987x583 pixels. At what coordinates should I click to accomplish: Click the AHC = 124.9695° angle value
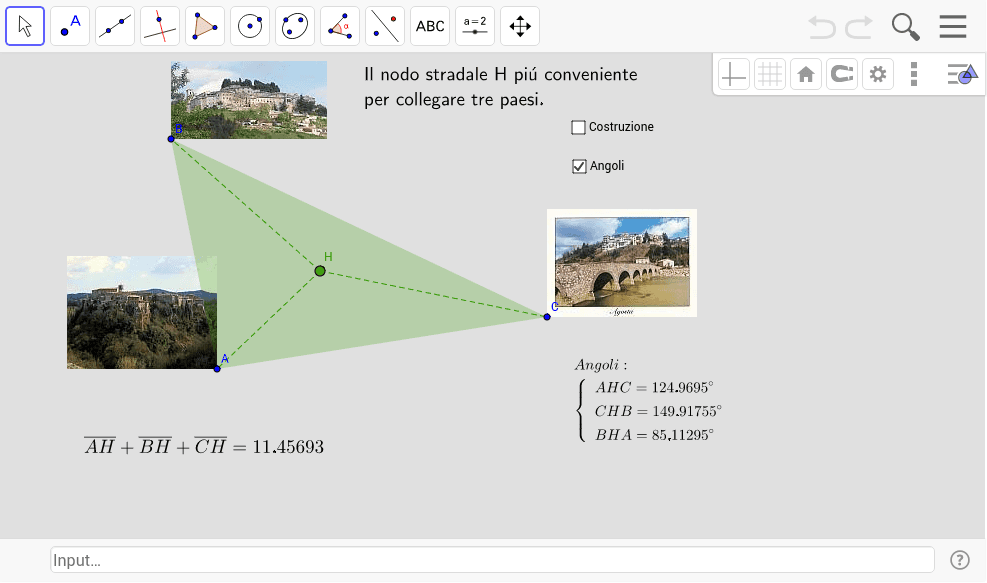pyautogui.click(x=655, y=388)
